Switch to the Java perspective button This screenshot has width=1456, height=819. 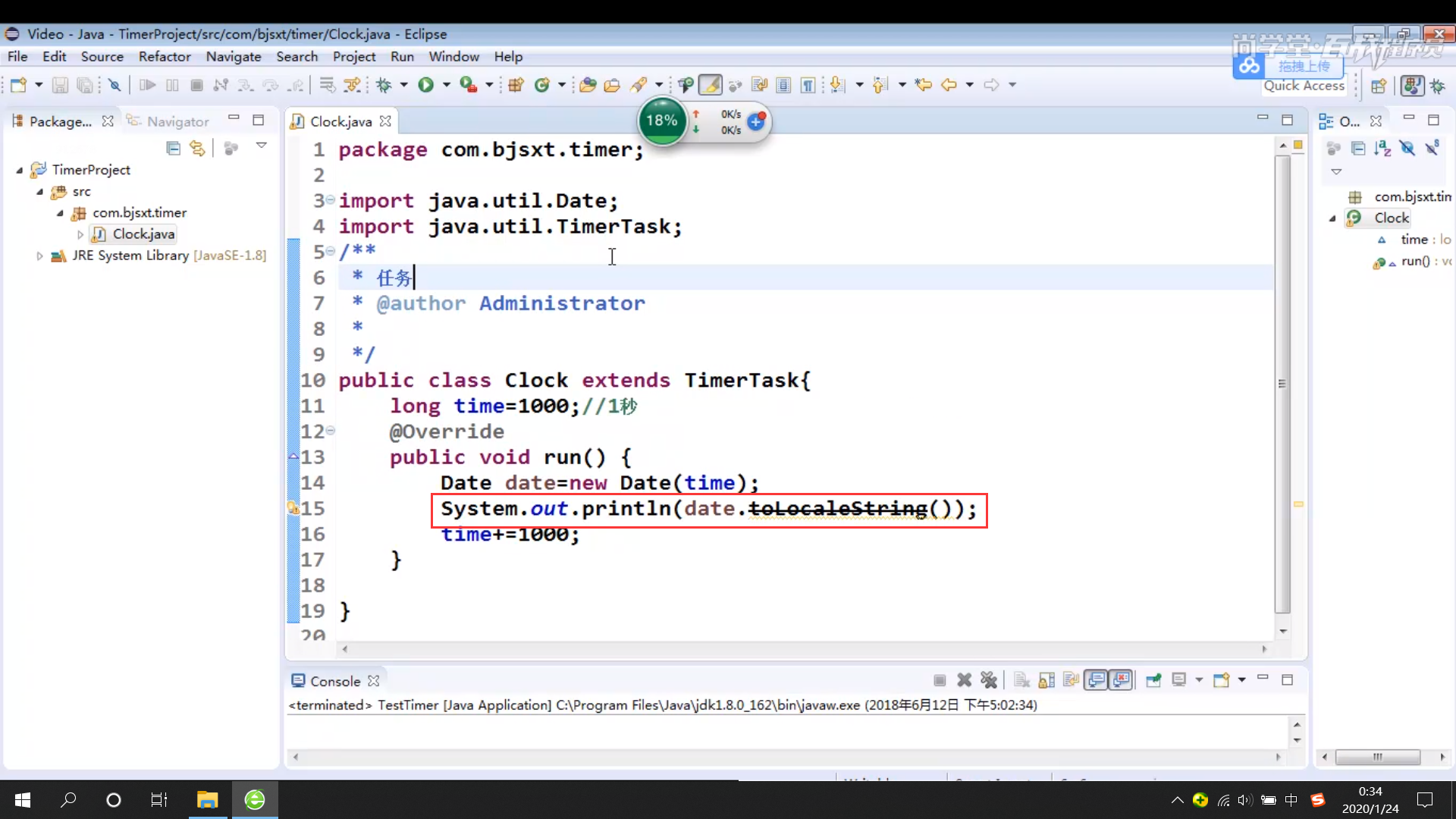pos(1412,86)
